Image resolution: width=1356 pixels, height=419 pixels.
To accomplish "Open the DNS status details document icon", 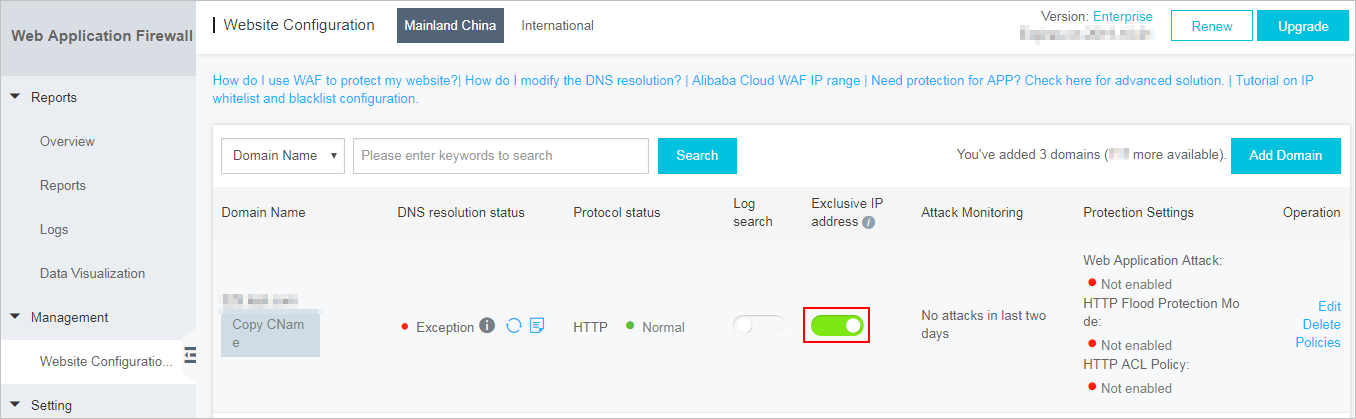I will click(537, 326).
